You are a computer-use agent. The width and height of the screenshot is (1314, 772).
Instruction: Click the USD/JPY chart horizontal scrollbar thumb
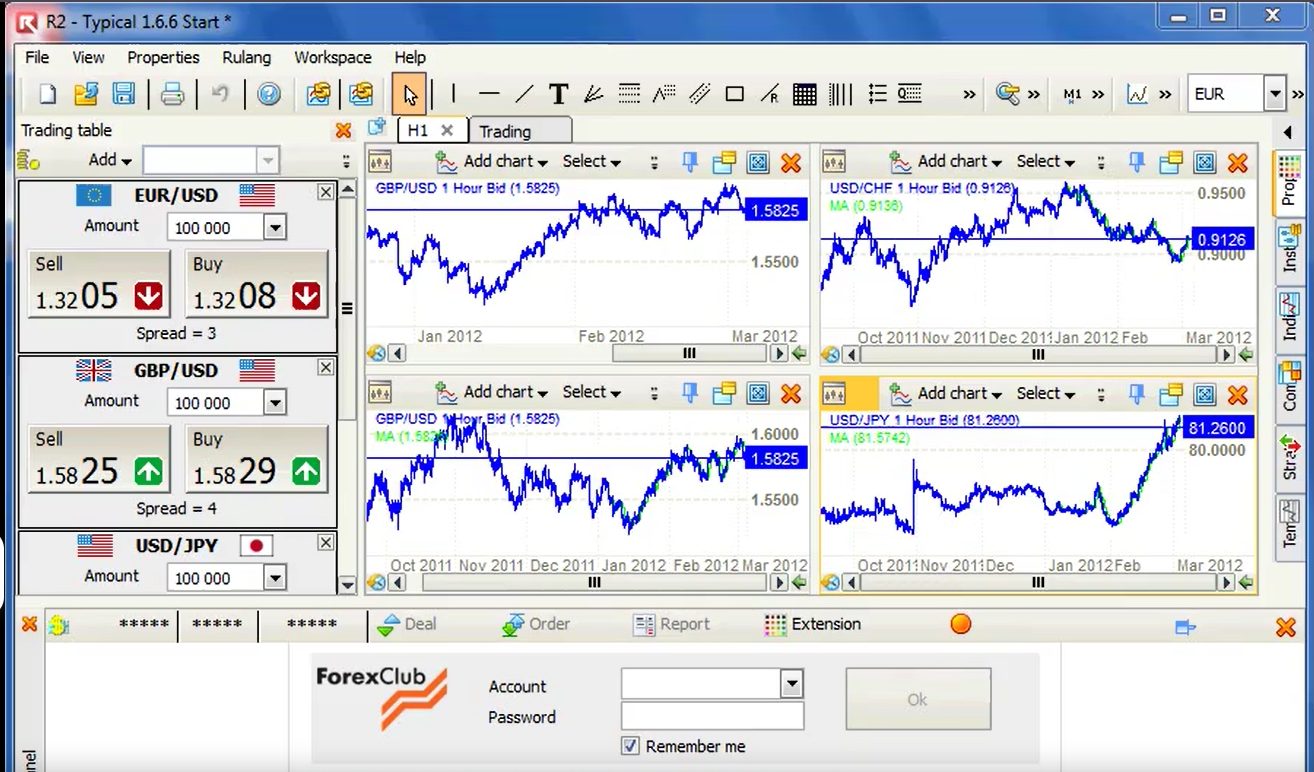1037,582
